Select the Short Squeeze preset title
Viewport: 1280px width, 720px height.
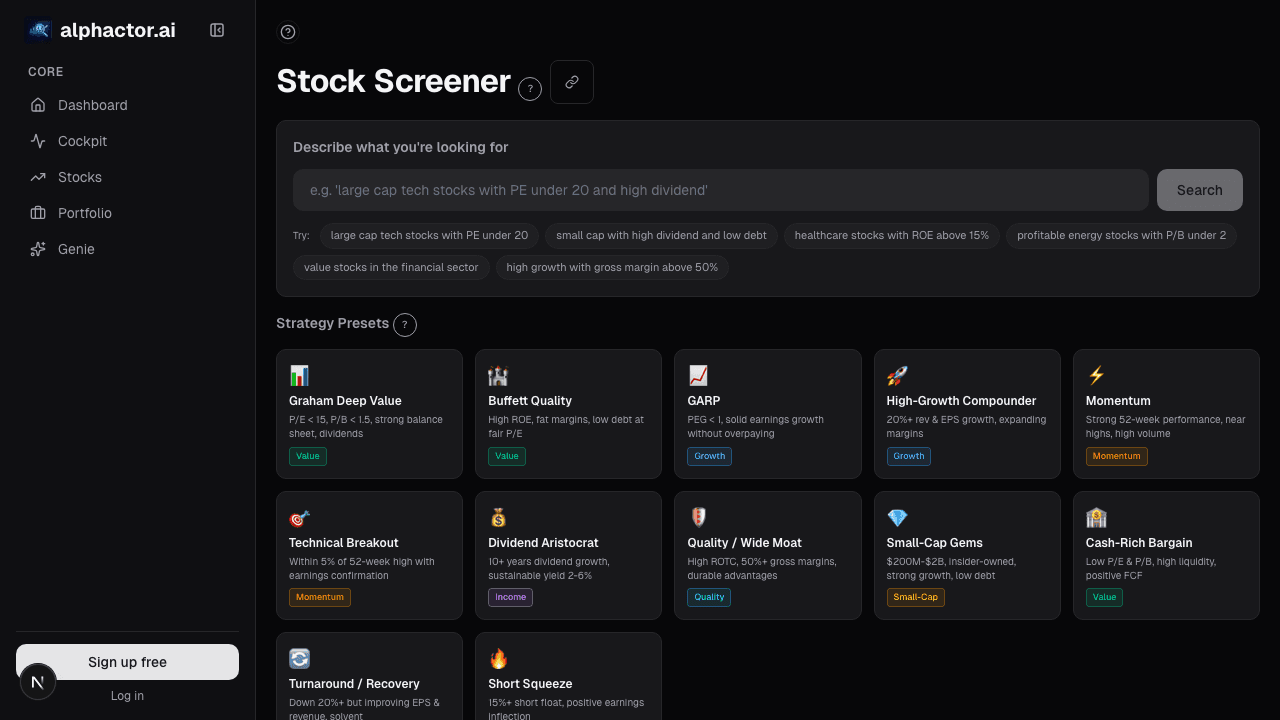pyautogui.click(x=530, y=684)
